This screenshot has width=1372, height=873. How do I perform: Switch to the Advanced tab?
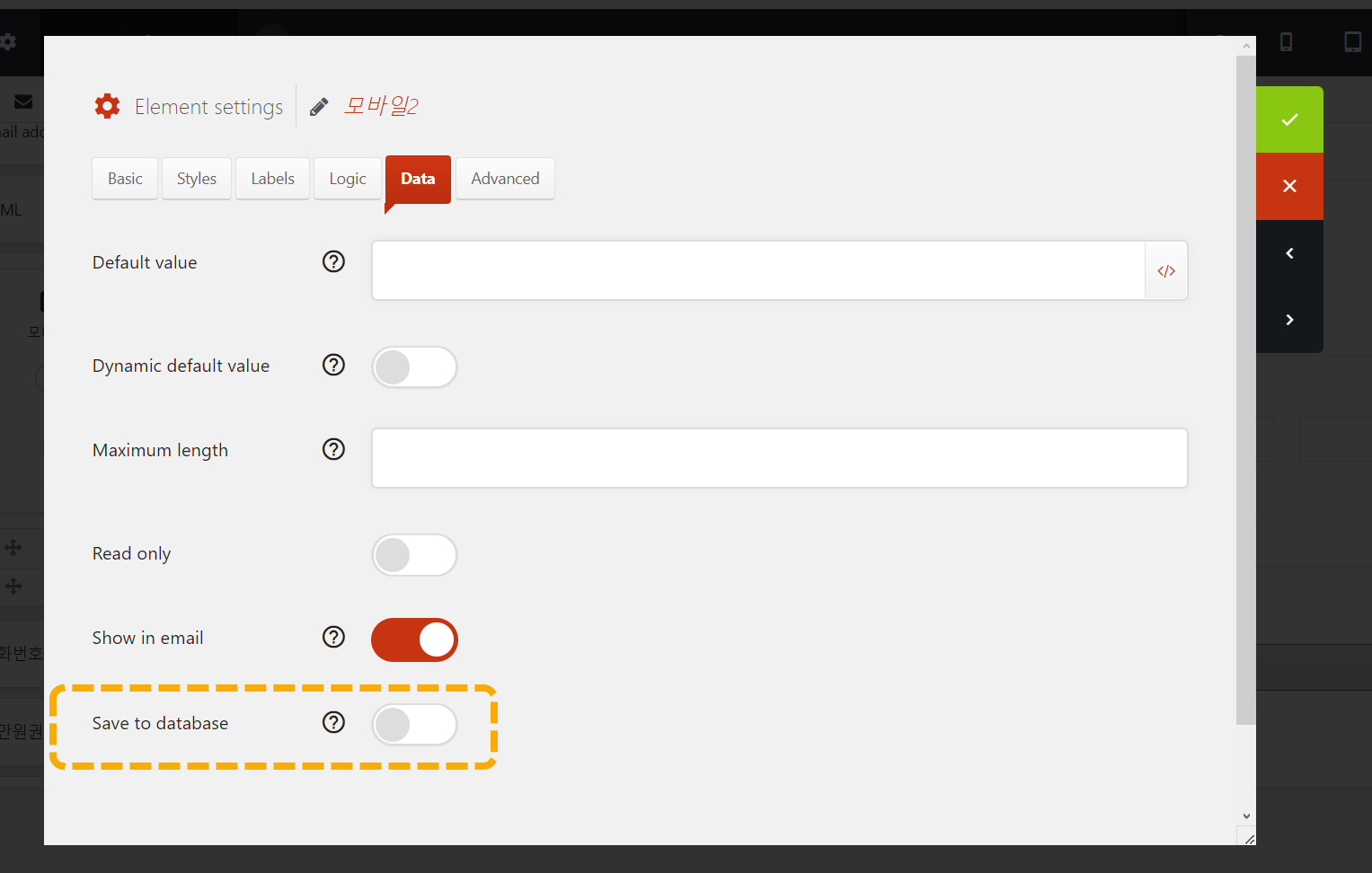pos(505,179)
